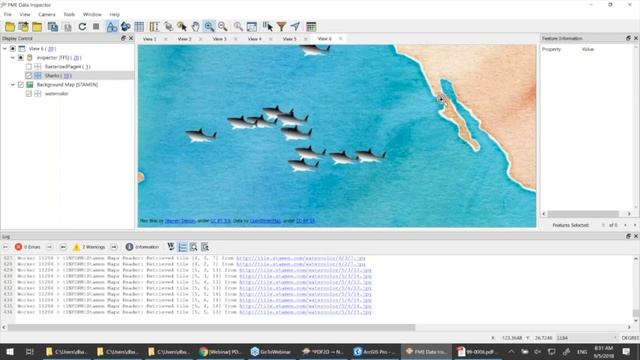Open the File menu
Screen dimensions: 640x360
click(x=8, y=14)
